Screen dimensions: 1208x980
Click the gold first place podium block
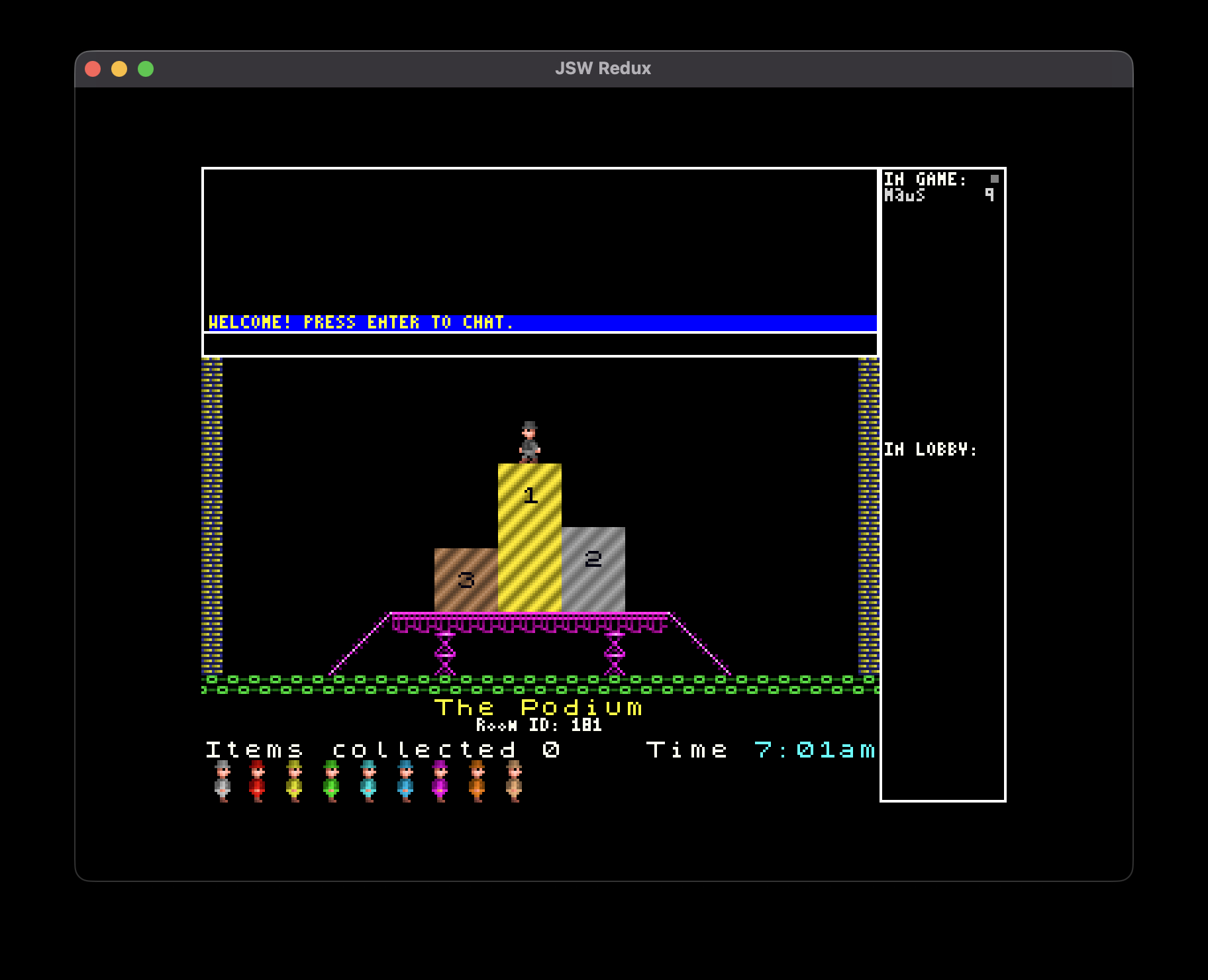click(x=529, y=536)
